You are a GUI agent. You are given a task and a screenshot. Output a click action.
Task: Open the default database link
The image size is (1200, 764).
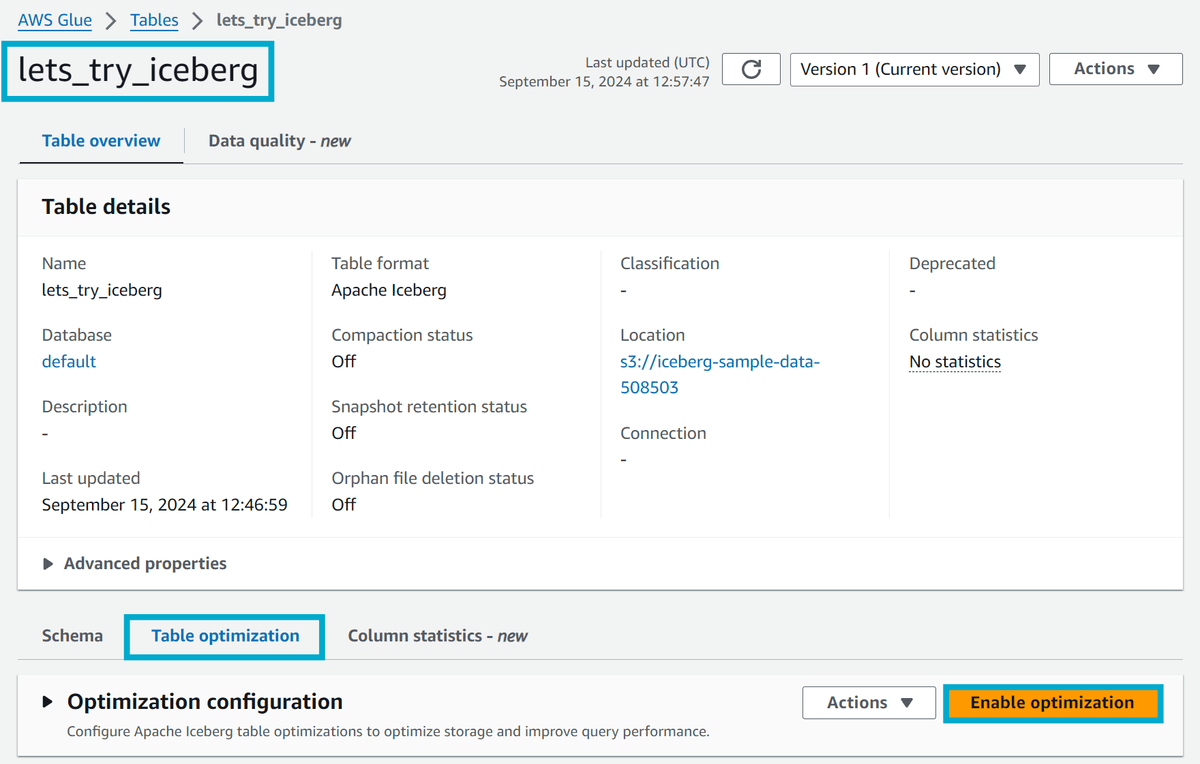pyautogui.click(x=68, y=361)
